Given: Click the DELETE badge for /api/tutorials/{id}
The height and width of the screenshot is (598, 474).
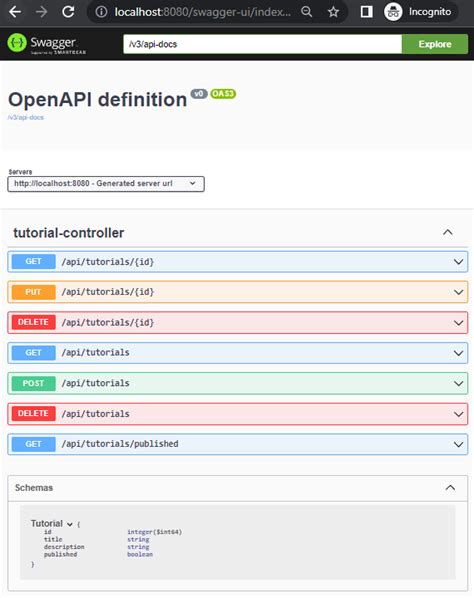Looking at the screenshot, I should point(34,322).
